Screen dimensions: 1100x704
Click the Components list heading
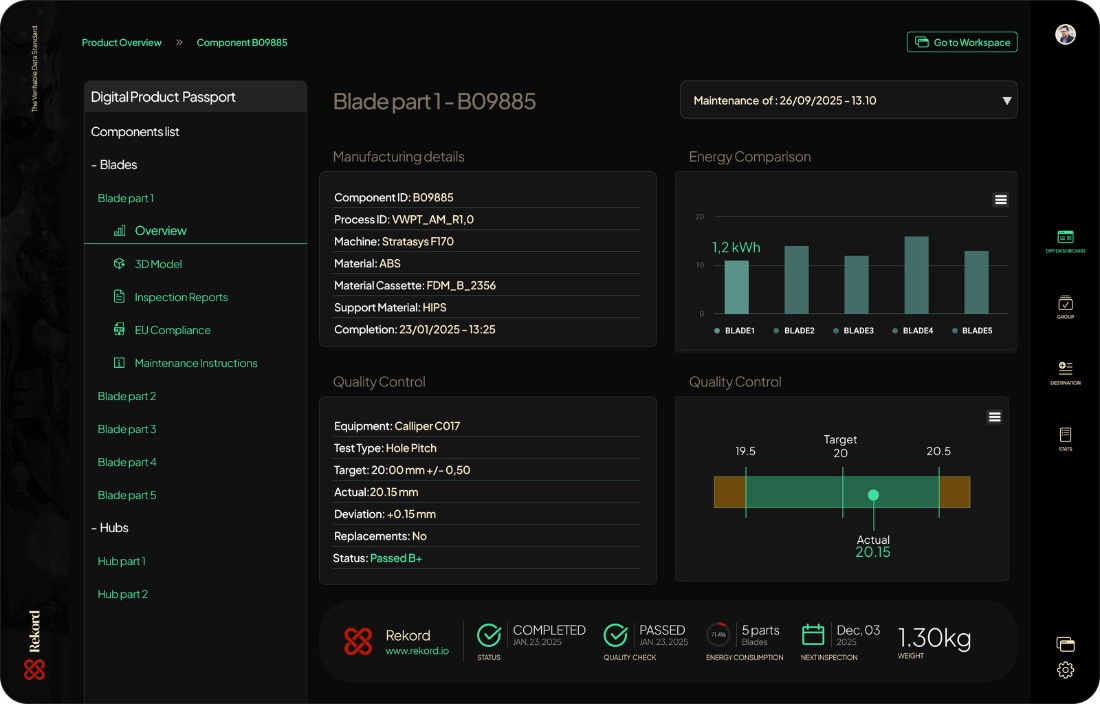tap(135, 132)
